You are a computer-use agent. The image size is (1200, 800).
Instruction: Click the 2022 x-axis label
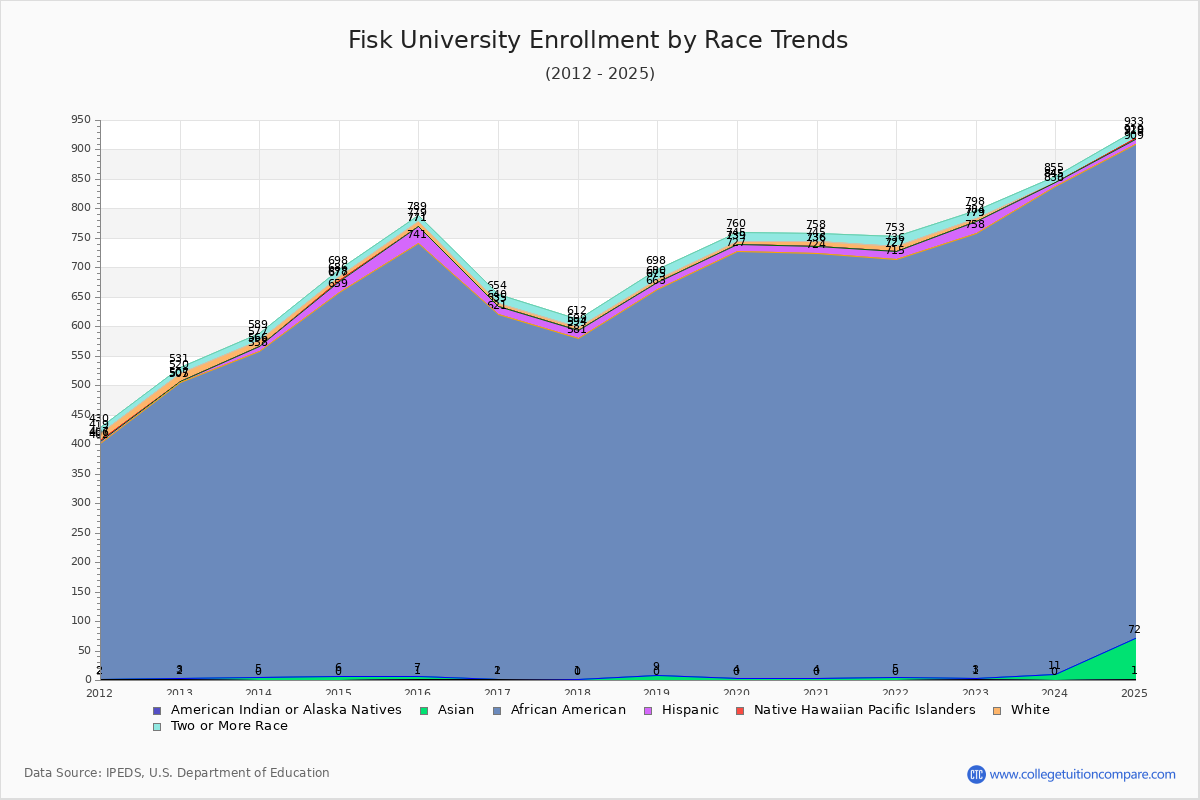[896, 693]
